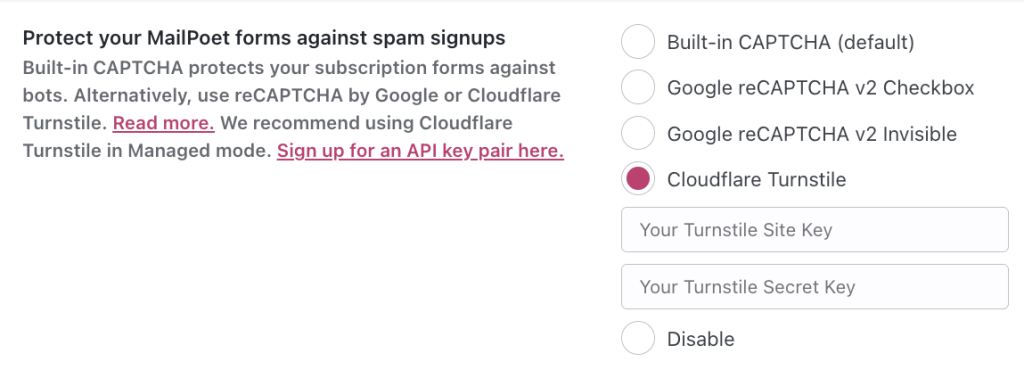This screenshot has width=1024, height=378.
Task: Pick the Disable radio button
Action: [637, 339]
